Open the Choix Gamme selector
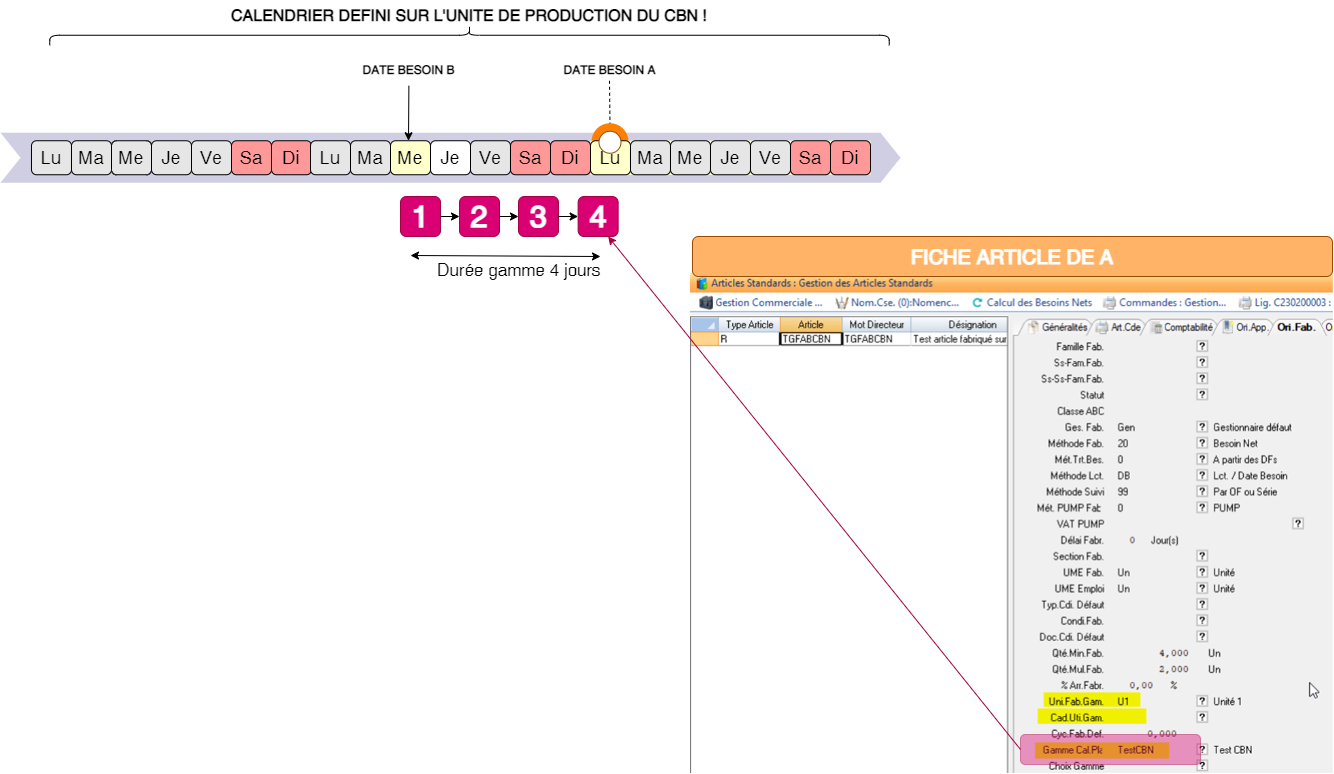 pos(1201,766)
